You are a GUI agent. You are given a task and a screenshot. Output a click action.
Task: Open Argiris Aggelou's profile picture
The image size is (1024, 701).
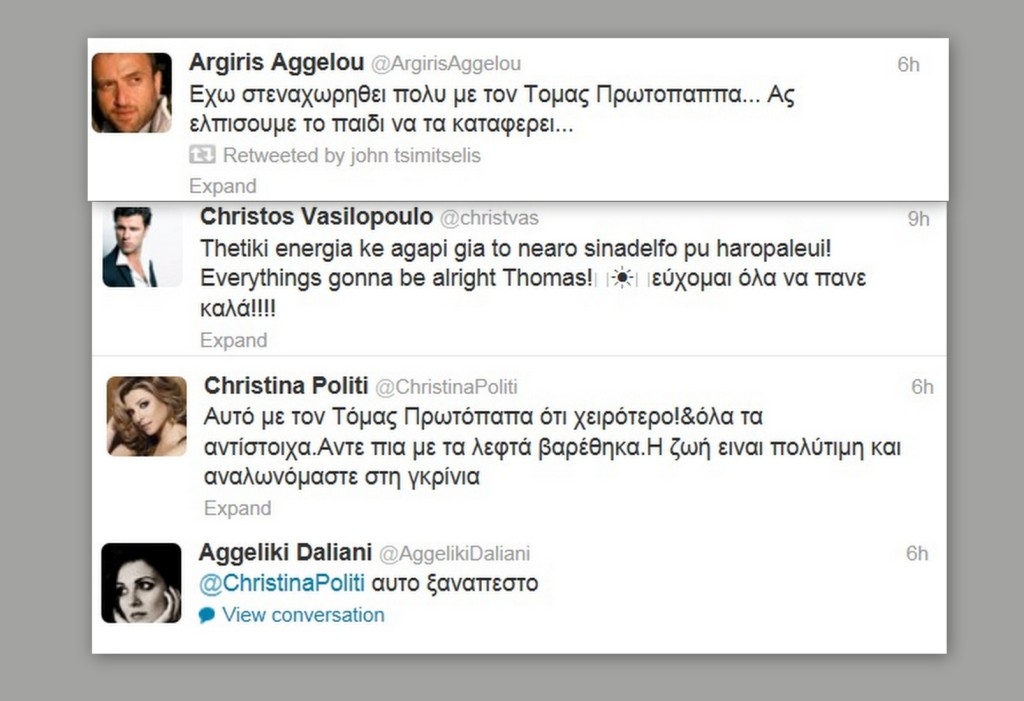pyautogui.click(x=131, y=93)
